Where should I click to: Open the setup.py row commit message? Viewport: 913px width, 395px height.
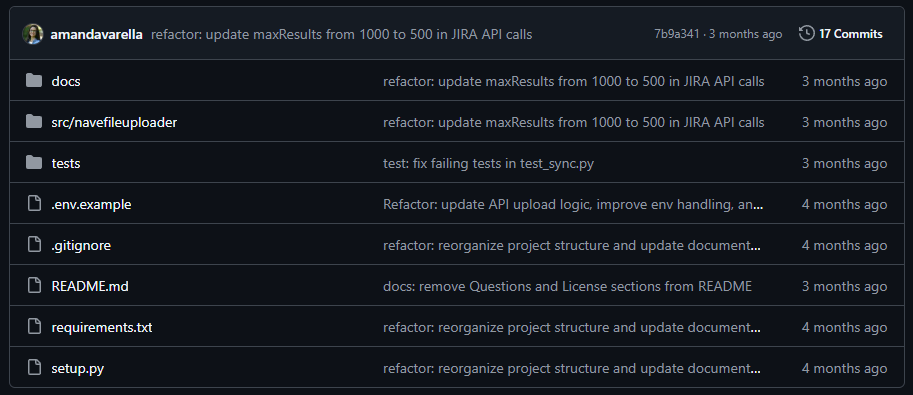tap(572, 368)
